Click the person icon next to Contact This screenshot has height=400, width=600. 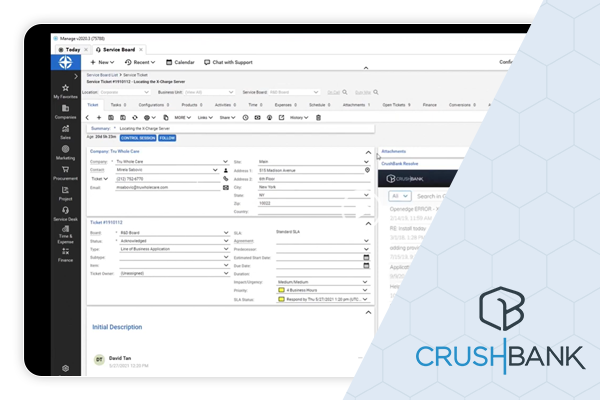(226, 170)
